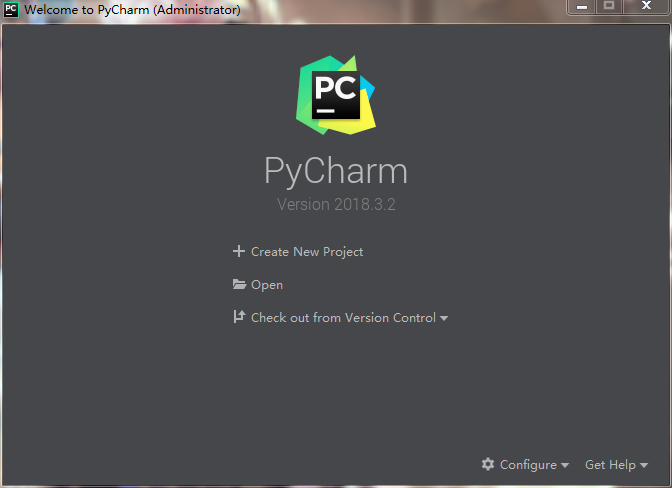Select the Create New Project link
672x488 pixels.
point(307,251)
